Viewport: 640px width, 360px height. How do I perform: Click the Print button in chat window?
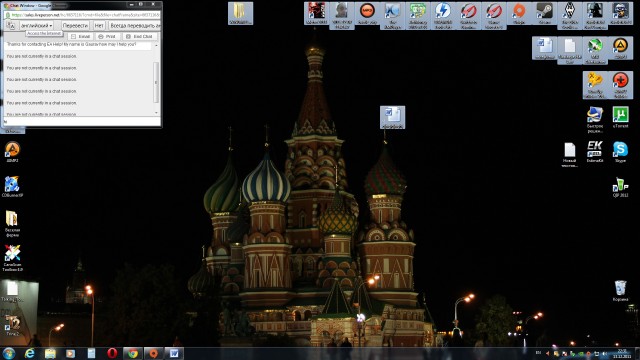click(107, 36)
